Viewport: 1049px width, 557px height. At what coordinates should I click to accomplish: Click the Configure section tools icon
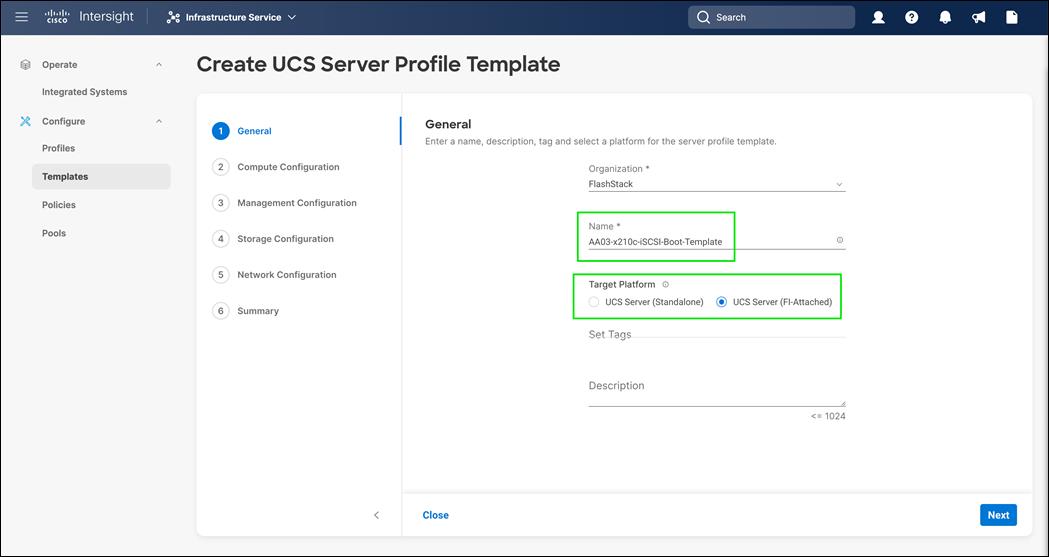(x=25, y=121)
